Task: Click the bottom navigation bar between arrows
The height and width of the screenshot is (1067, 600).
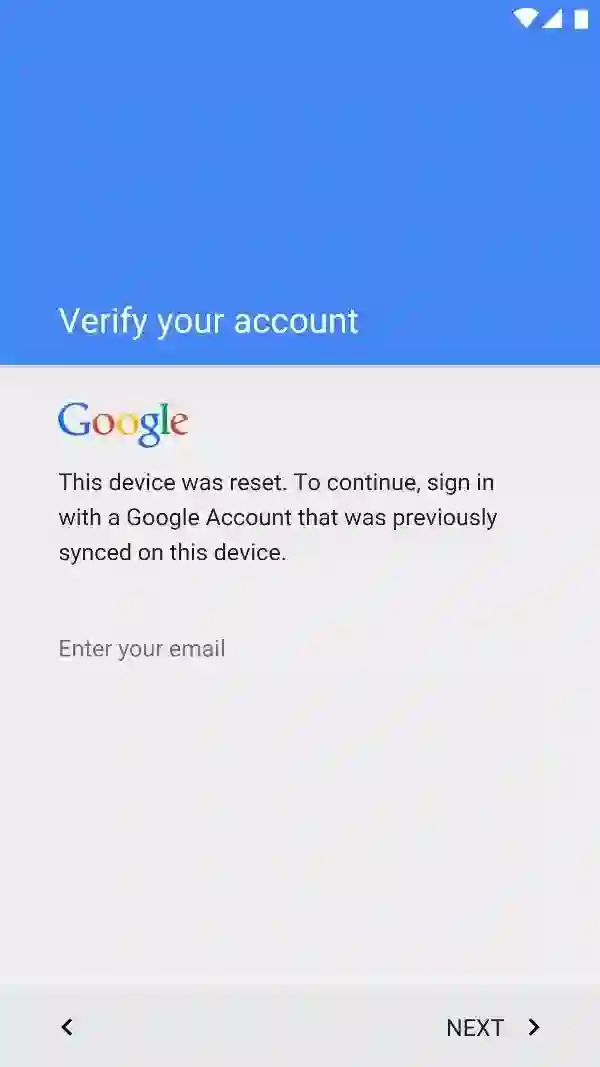Action: 259,1026
